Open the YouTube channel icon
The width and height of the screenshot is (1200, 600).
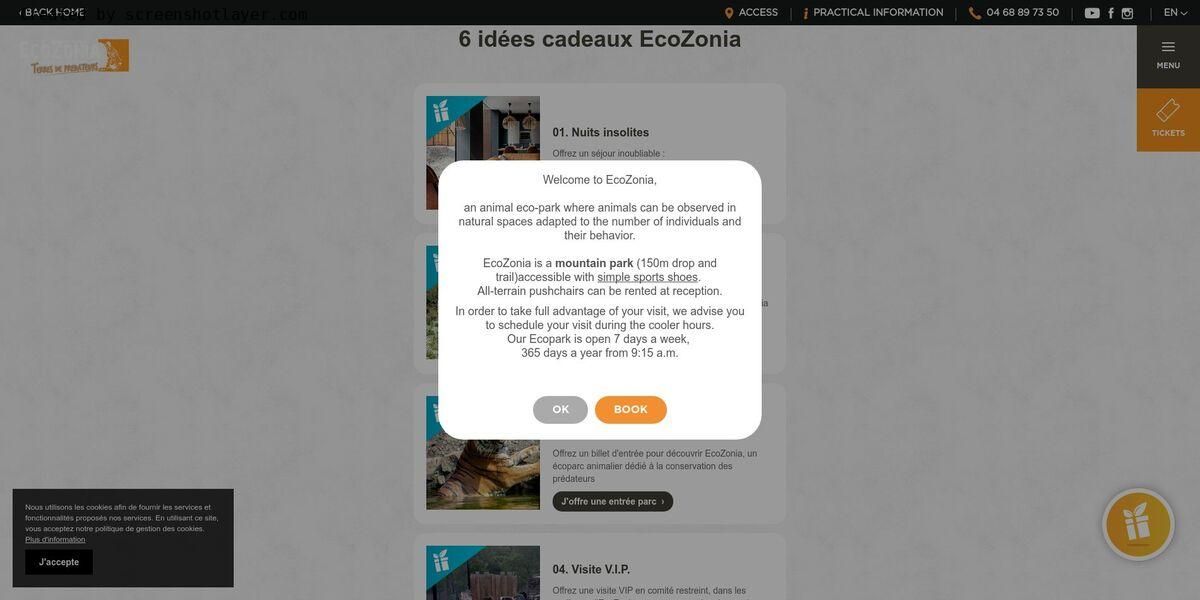click(x=1092, y=13)
